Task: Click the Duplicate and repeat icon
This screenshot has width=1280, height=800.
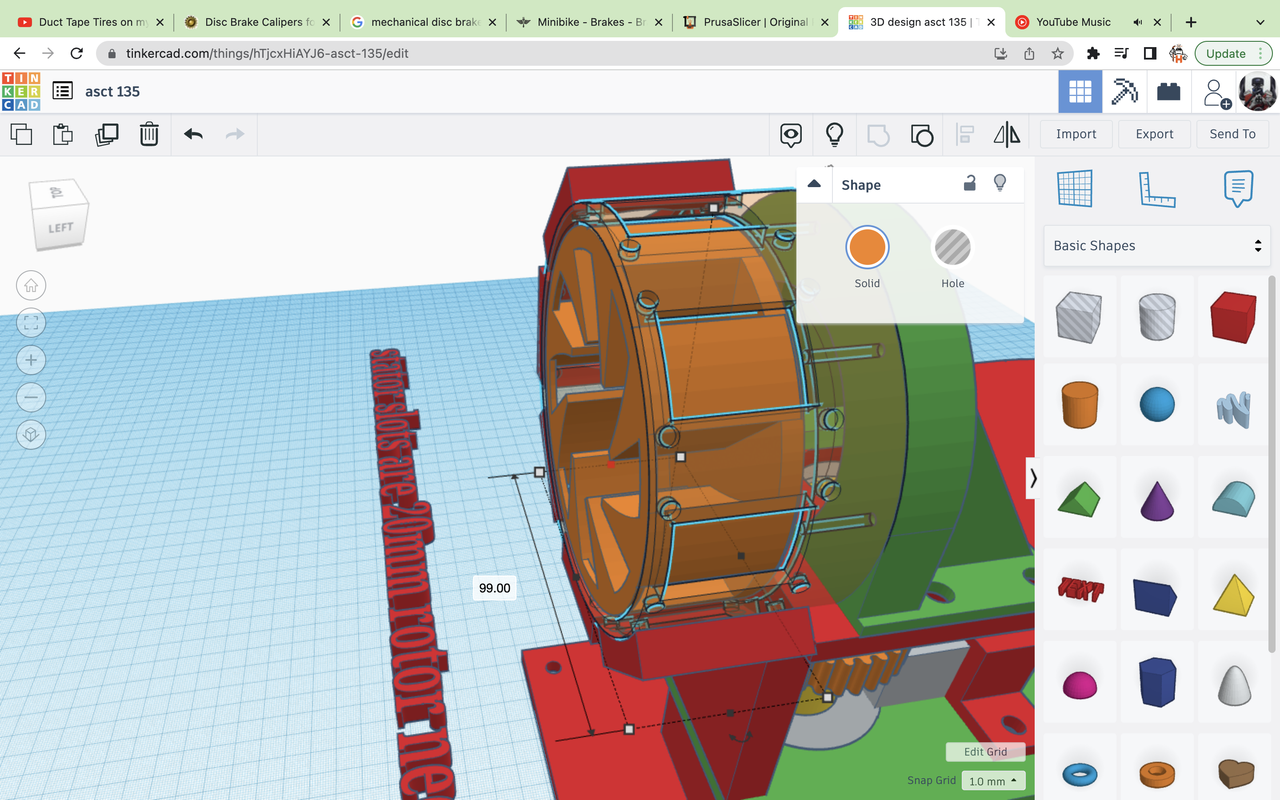Action: [x=107, y=134]
